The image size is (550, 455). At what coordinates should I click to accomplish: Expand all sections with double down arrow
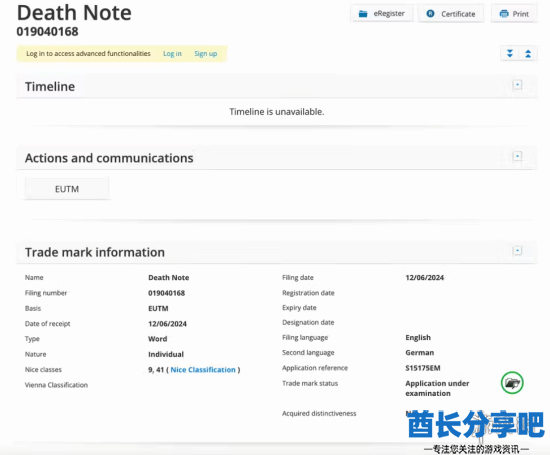pyautogui.click(x=510, y=54)
